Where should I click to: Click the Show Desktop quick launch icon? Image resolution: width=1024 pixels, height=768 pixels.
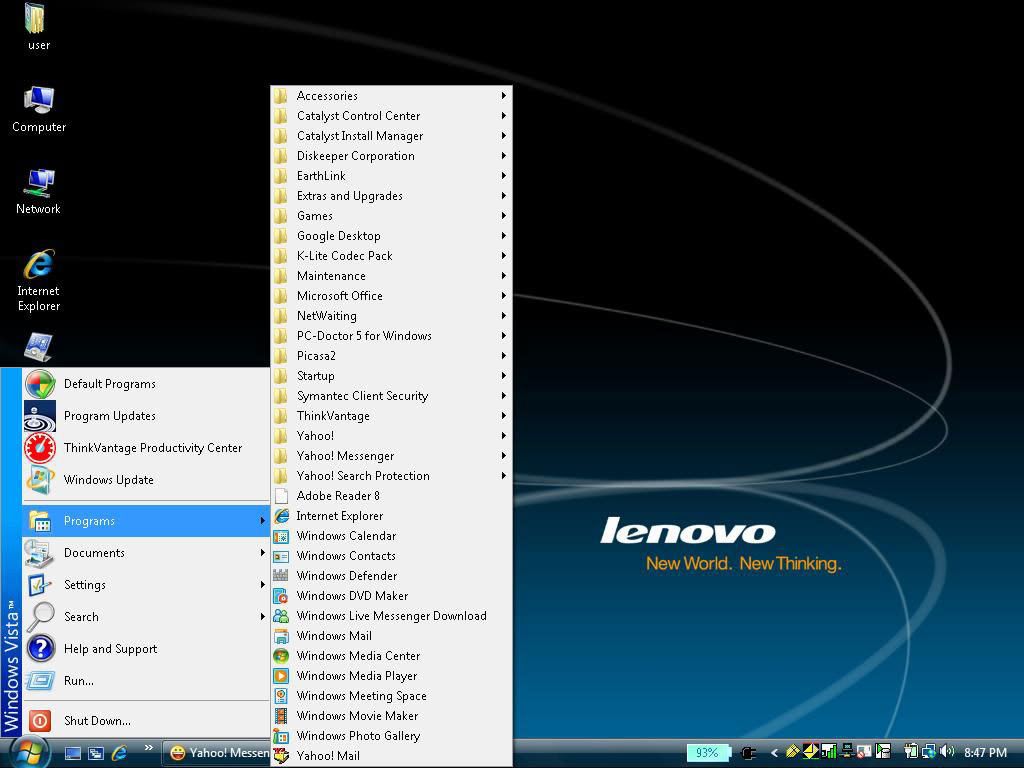73,753
